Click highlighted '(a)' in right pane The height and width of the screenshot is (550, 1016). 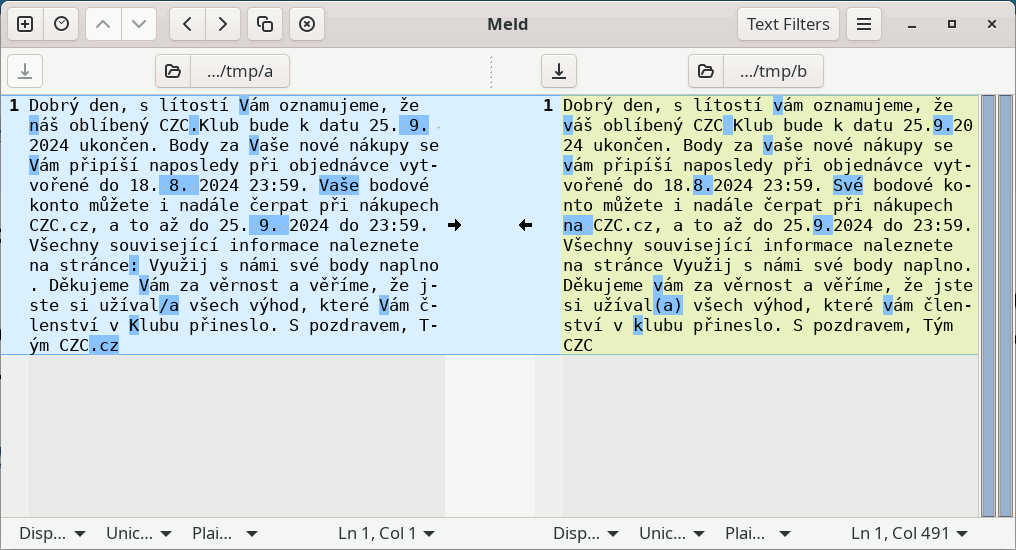pyautogui.click(x=667, y=305)
